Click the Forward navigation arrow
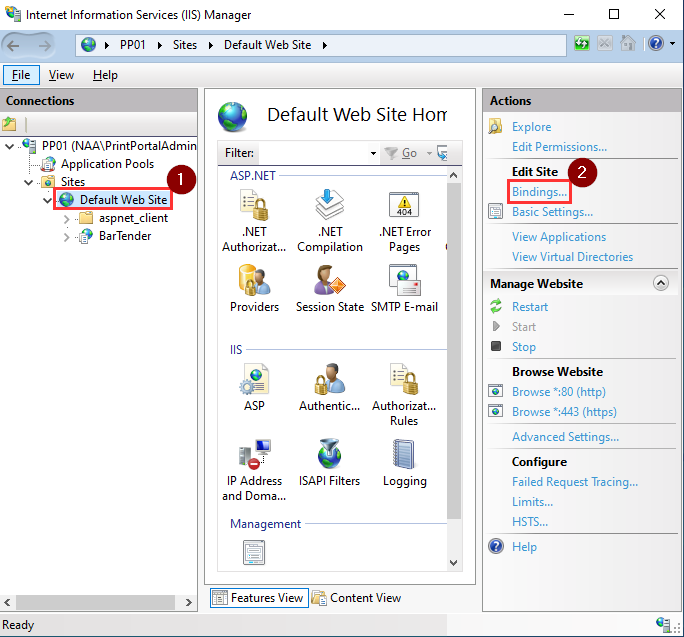 pos(44,45)
